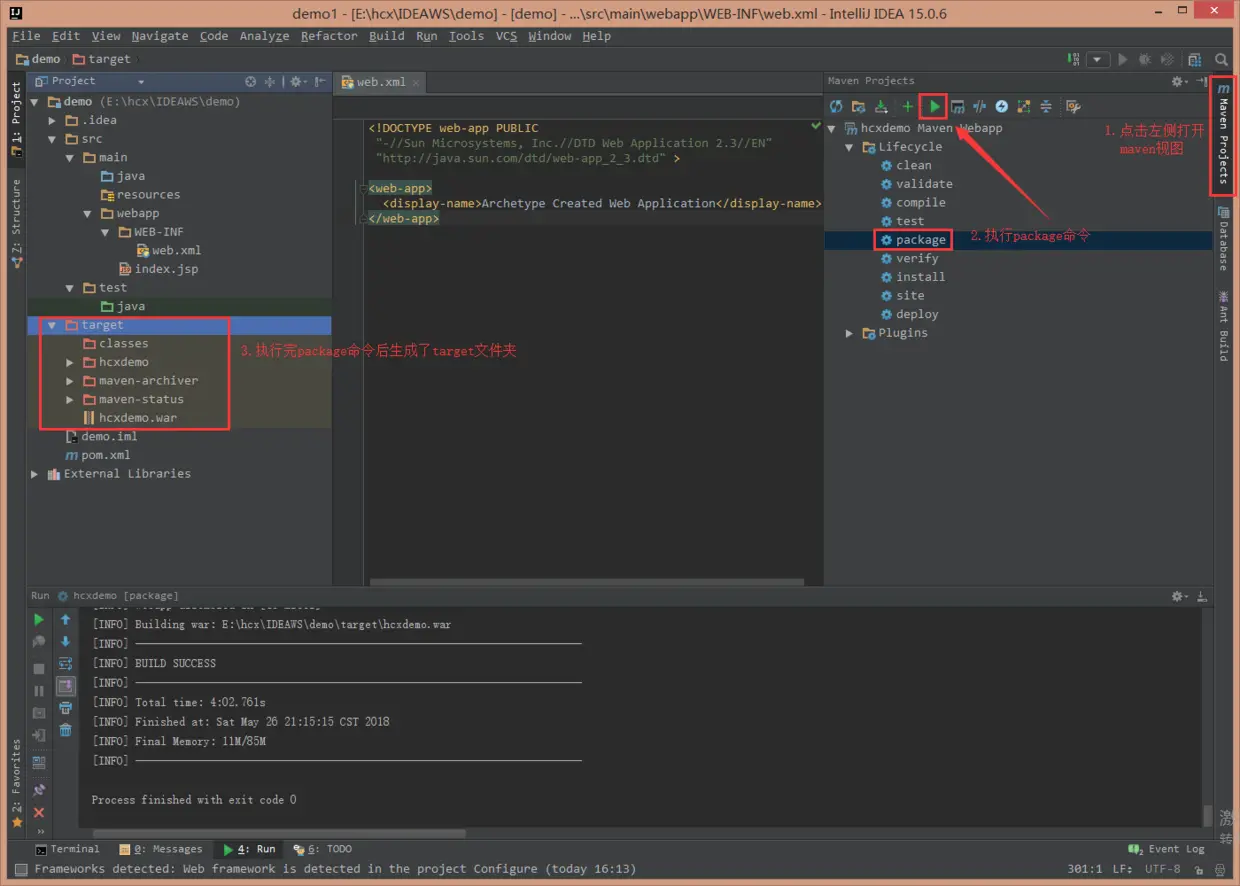Click down the stack trace arrow

click(x=66, y=642)
